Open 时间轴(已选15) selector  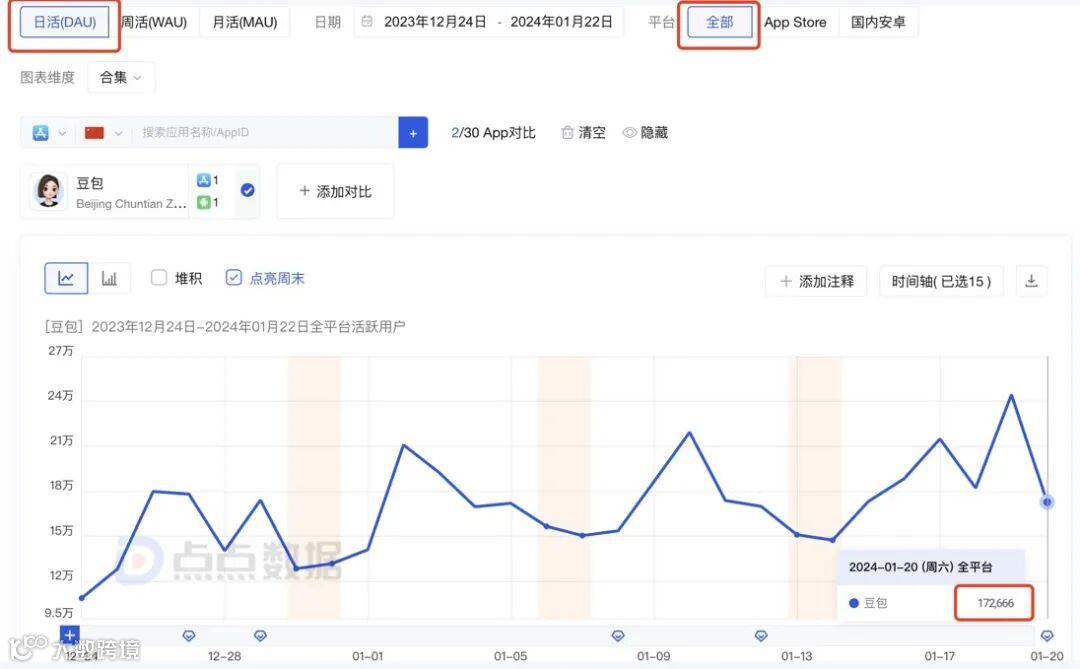pos(941,281)
